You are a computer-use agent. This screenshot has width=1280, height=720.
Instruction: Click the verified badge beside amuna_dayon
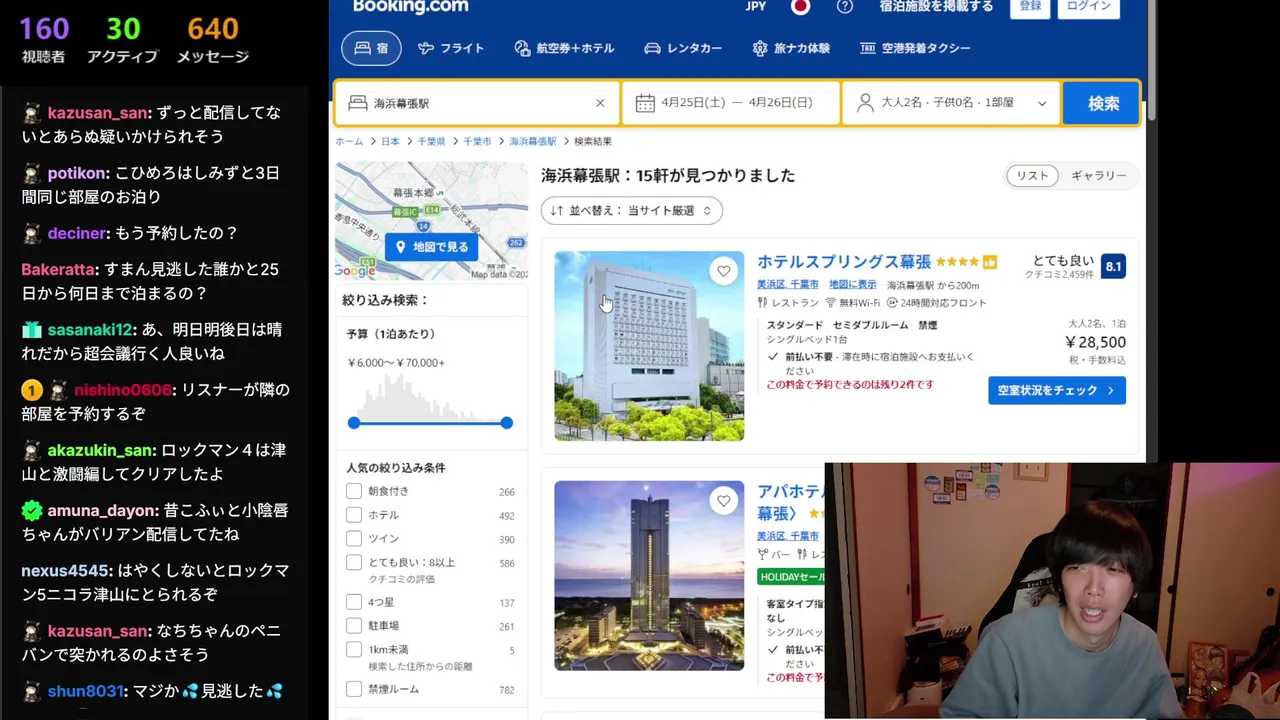pos(32,511)
